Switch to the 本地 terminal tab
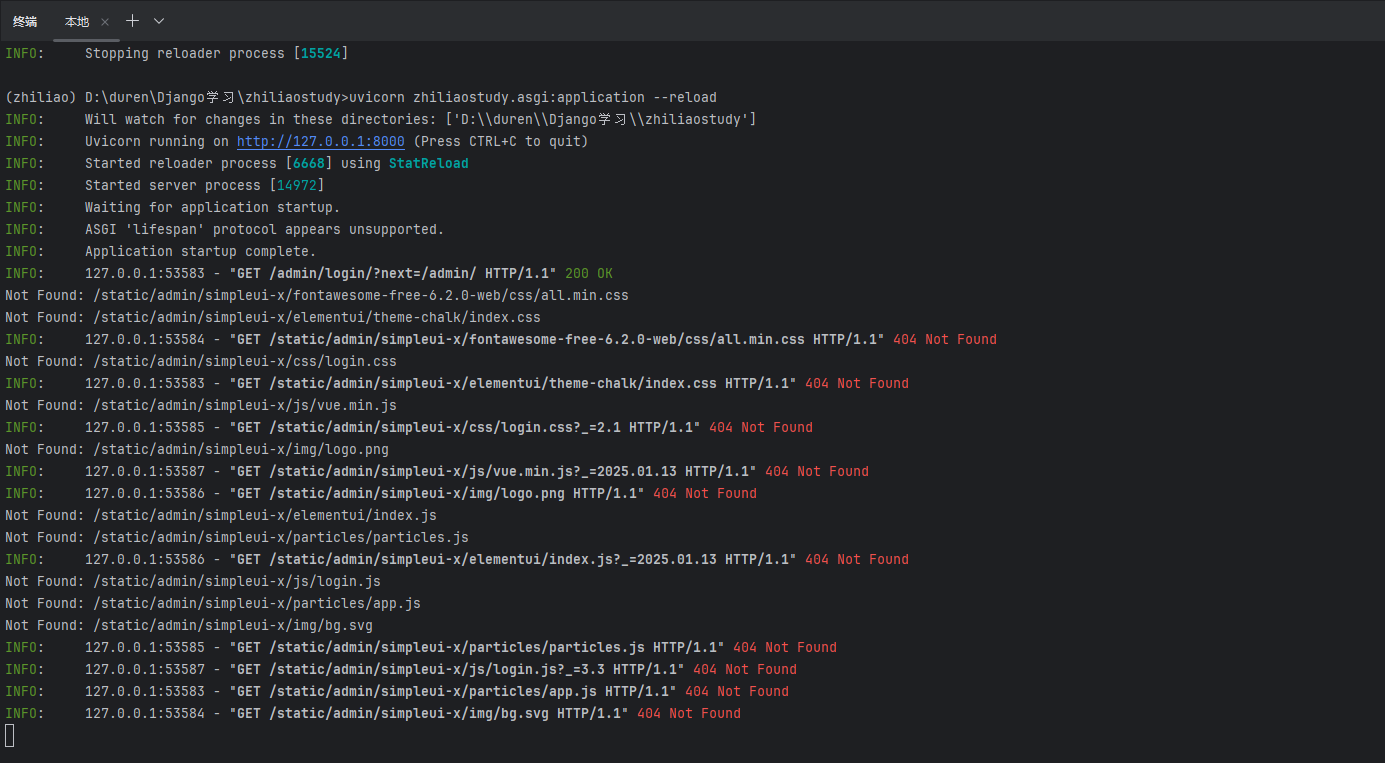The height and width of the screenshot is (763, 1385). [x=77, y=21]
